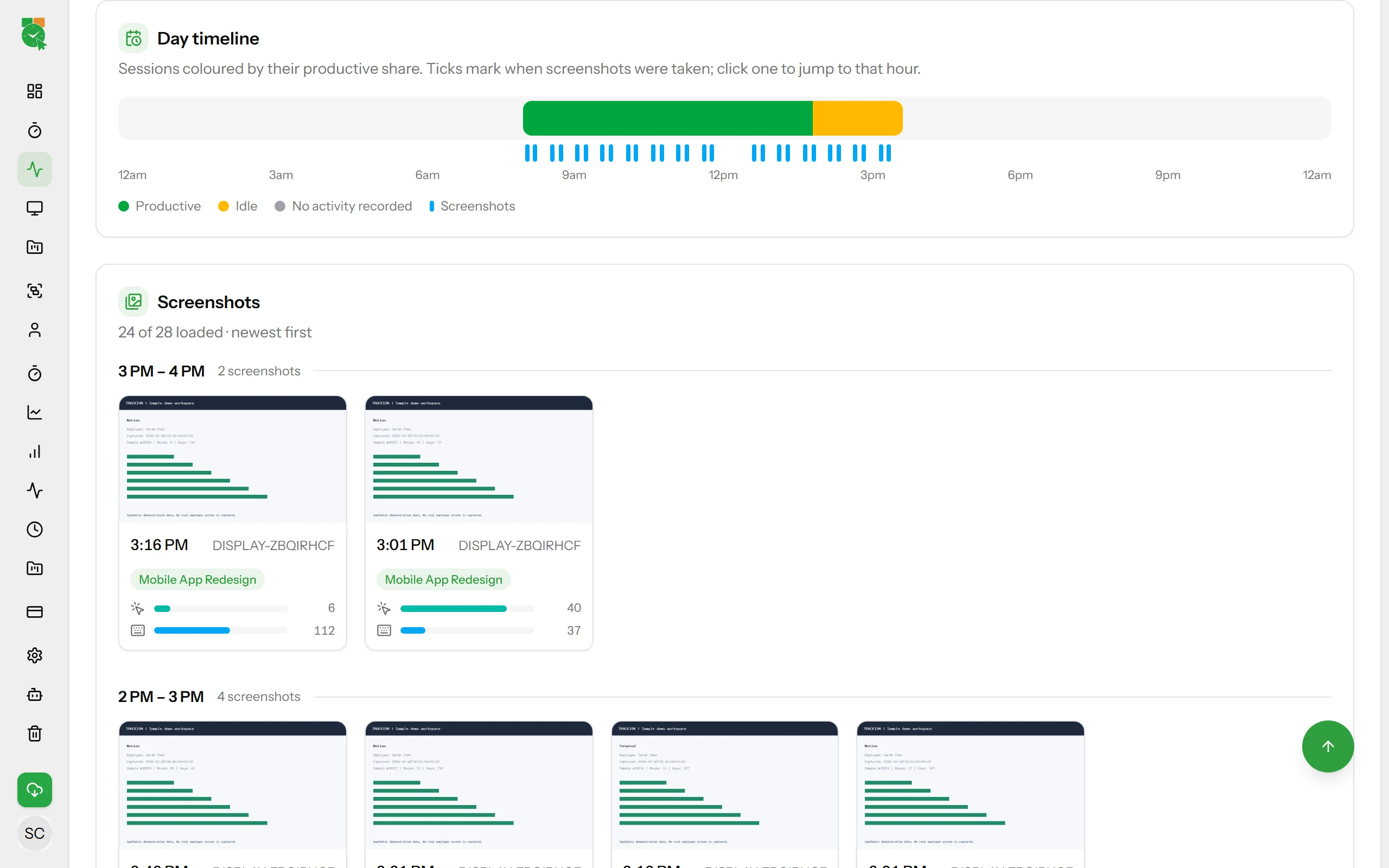Click the '2 PM – 3 PM' group heading

click(x=161, y=697)
